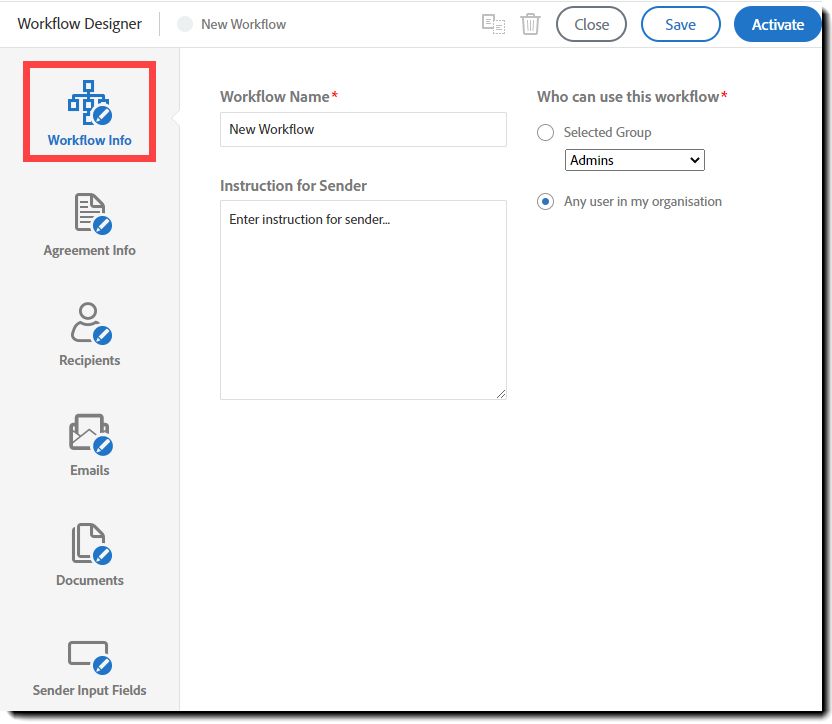Click the workflow status circle indicator
Screen dimensions: 832x724
[x=185, y=24]
